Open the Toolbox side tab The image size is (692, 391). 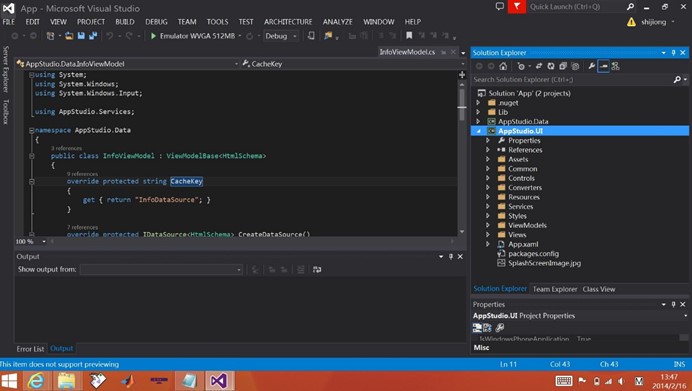point(5,112)
